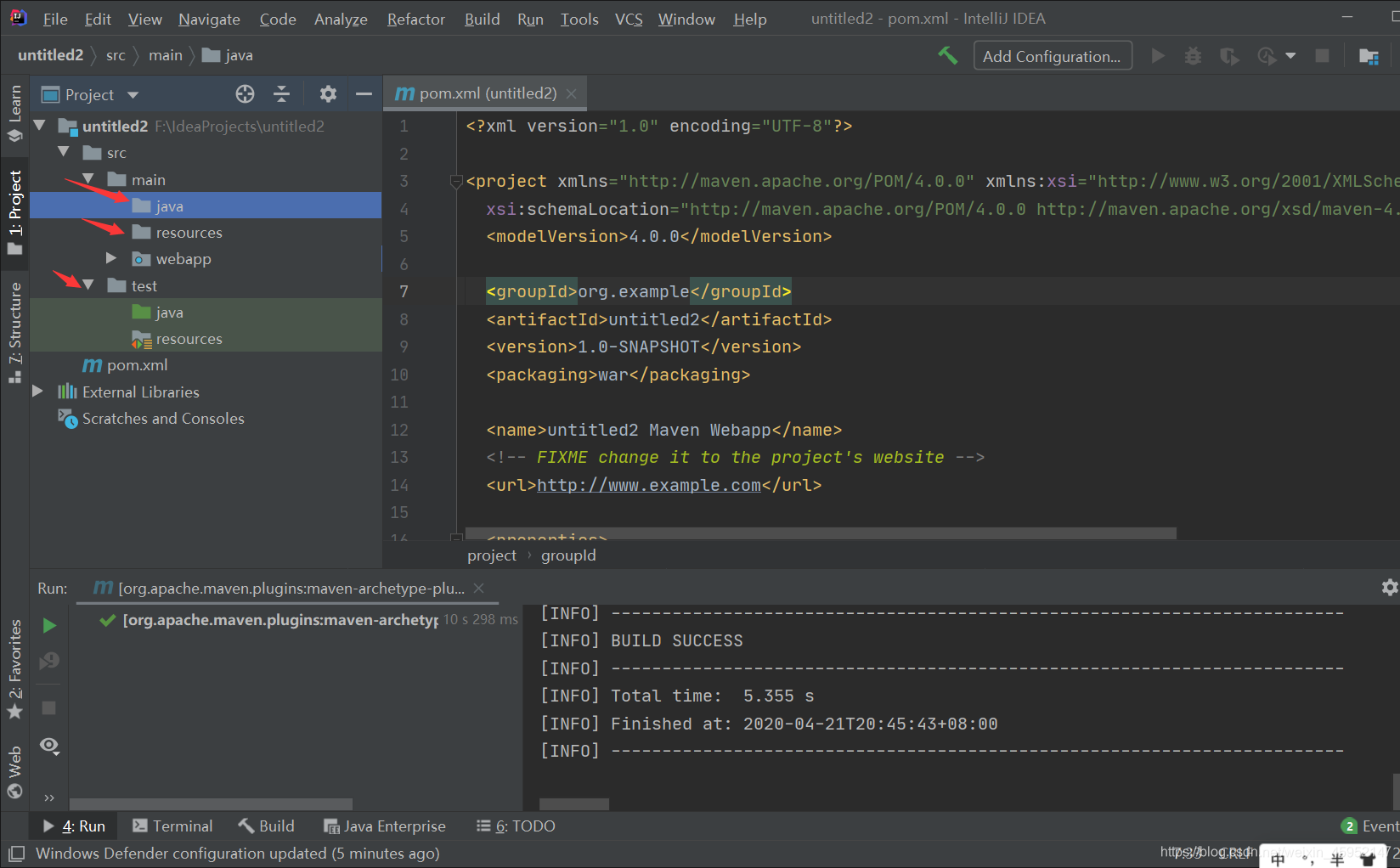Viewport: 1400px width, 868px height.
Task: Open the Java Enterprise tool window
Action: [384, 826]
